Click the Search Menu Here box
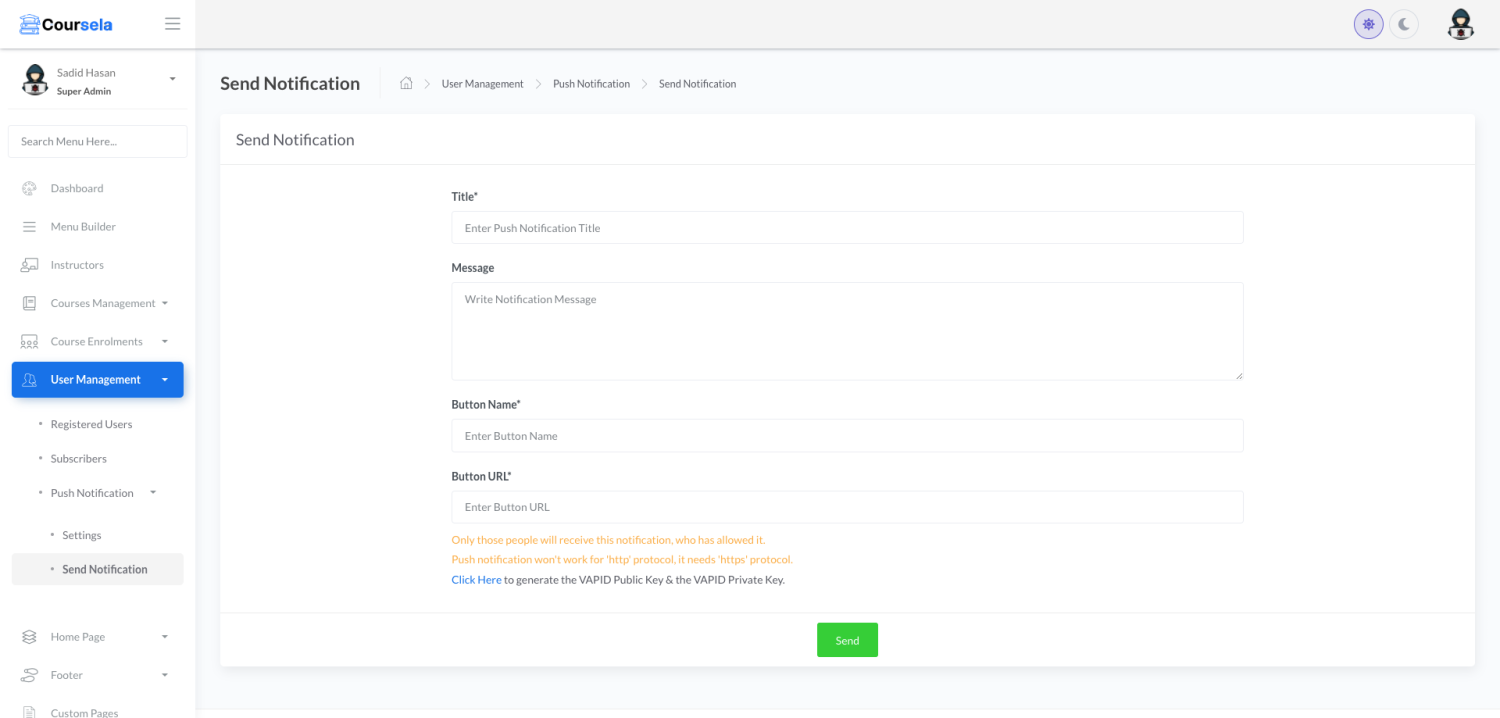 pos(97,142)
